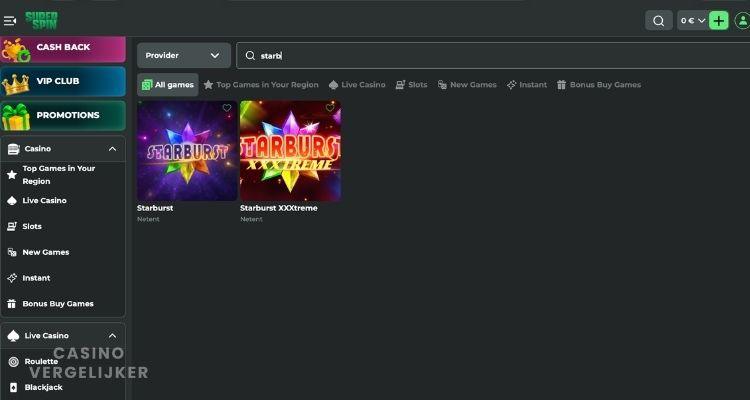The height and width of the screenshot is (400, 750).
Task: Click the slots icon beside sidebar Slots
Action: click(12, 227)
